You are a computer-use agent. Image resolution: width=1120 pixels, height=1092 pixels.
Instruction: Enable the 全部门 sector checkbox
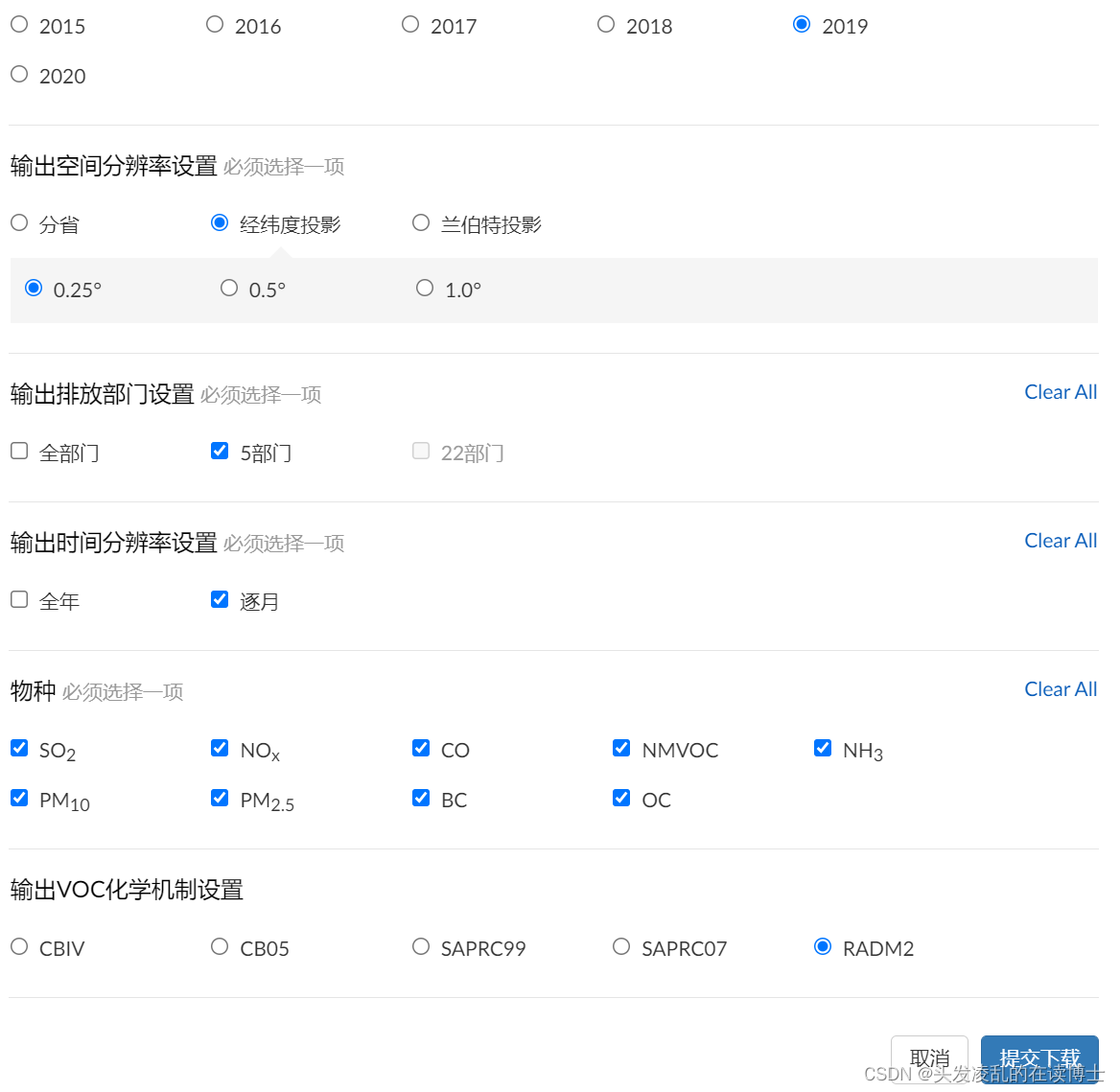click(18, 450)
